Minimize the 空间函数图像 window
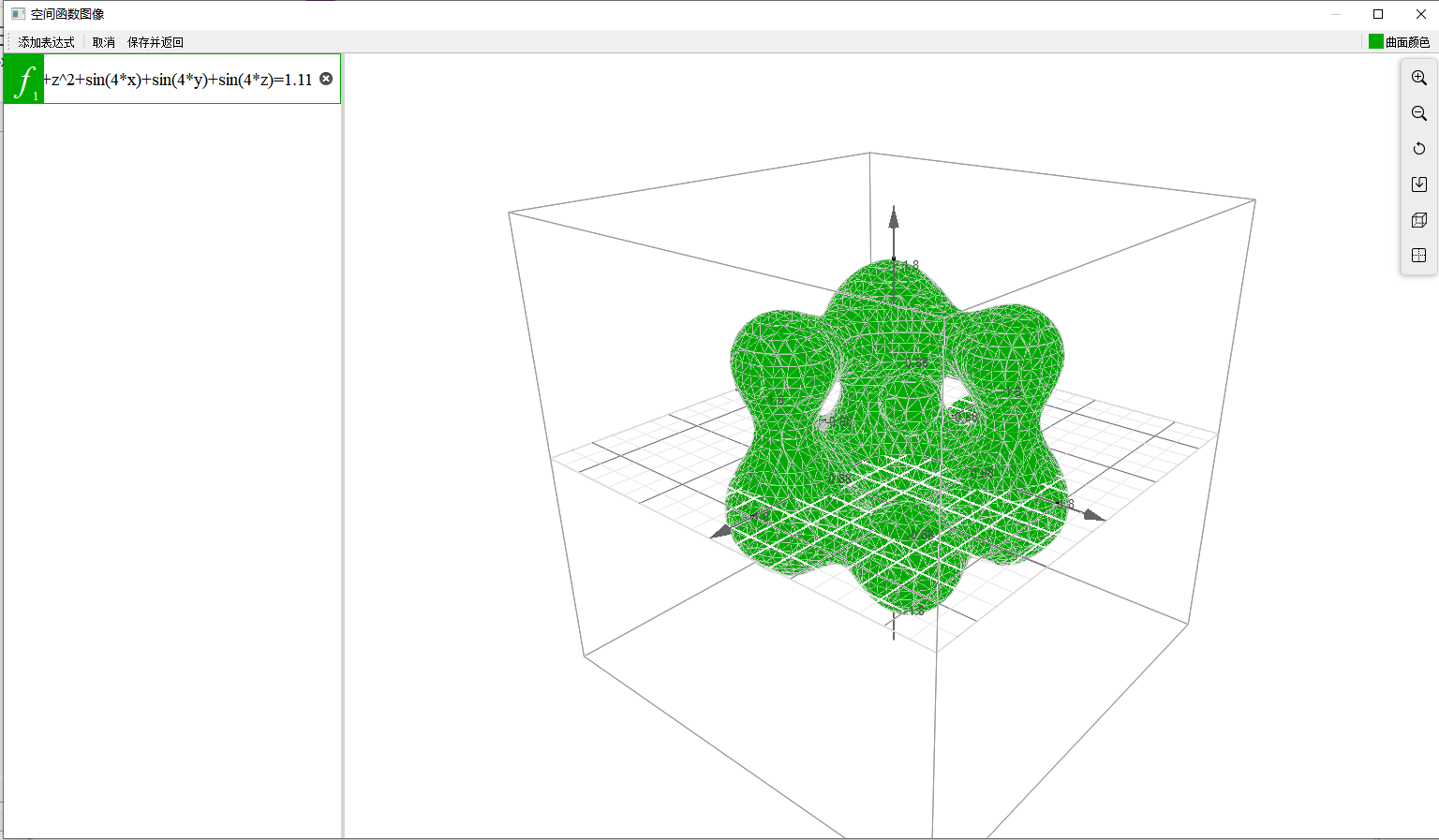1439x840 pixels. coord(1336,14)
